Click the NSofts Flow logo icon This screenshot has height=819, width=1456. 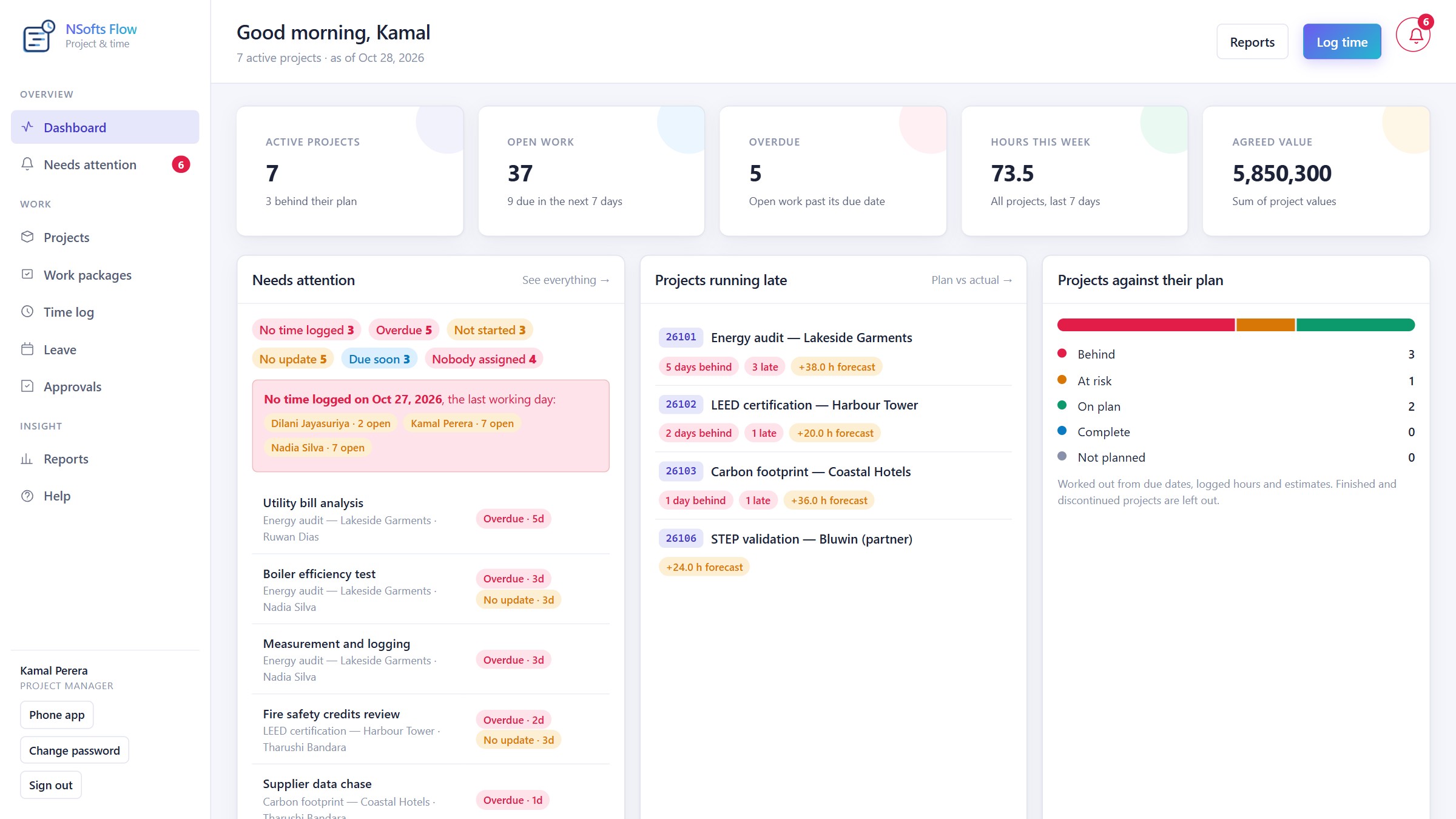(x=39, y=36)
